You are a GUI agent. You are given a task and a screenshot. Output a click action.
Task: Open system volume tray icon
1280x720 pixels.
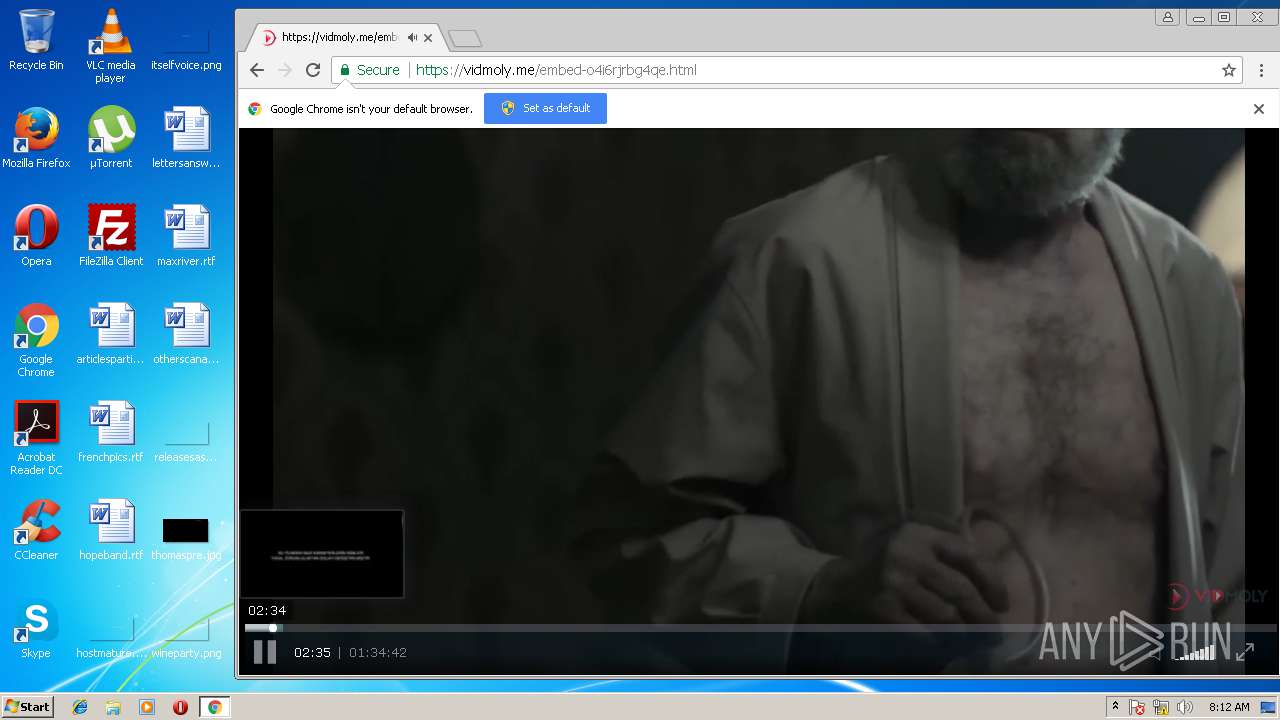click(1185, 707)
